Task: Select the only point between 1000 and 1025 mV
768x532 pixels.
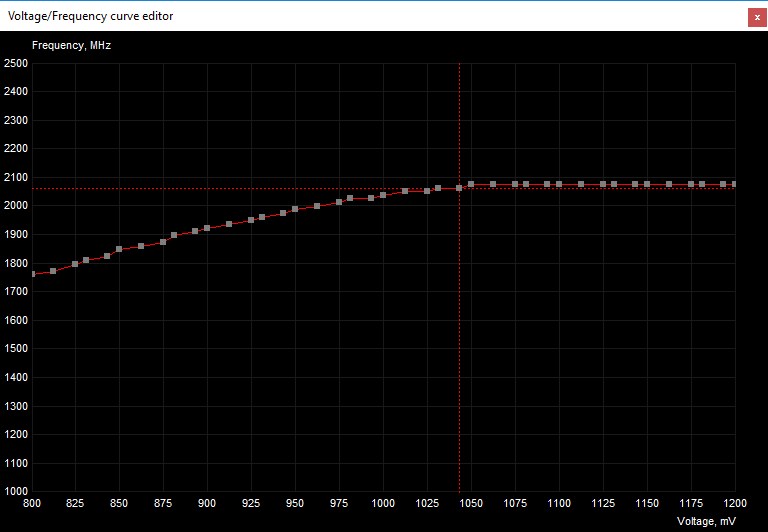Action: point(405,191)
